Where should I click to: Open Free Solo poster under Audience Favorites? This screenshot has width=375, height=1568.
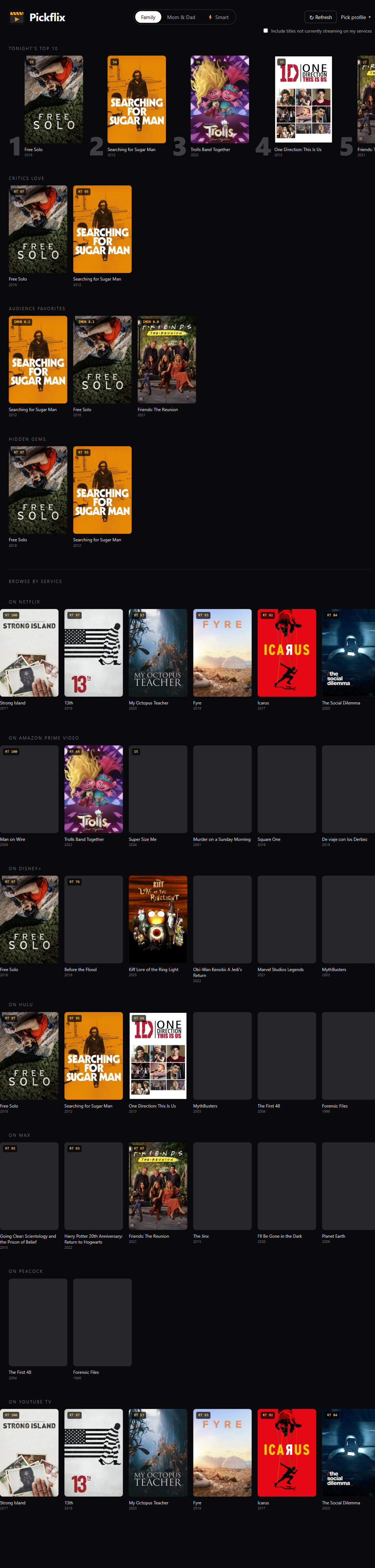[103, 360]
